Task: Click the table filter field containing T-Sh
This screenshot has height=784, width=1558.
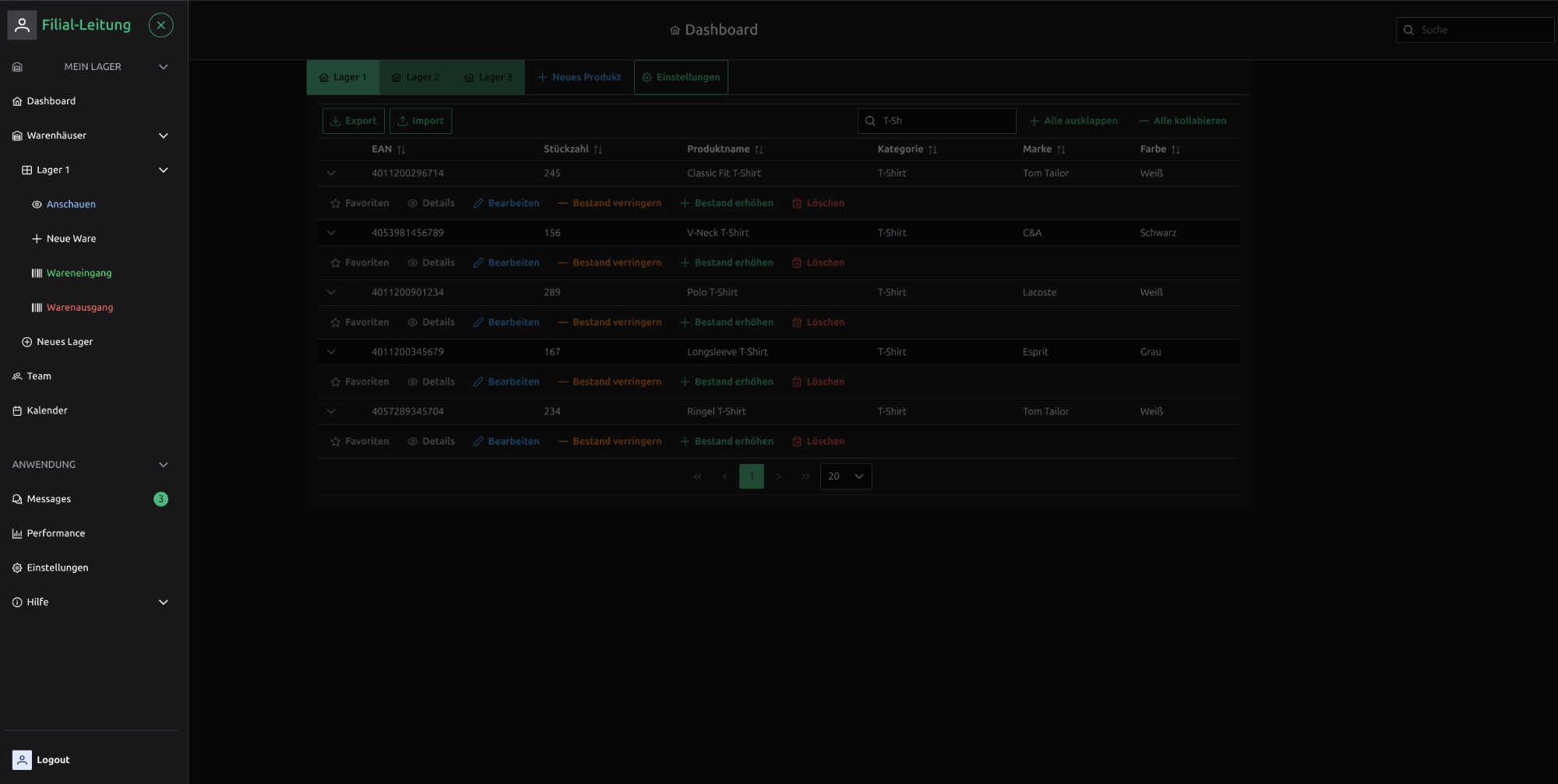Action: pyautogui.click(x=943, y=121)
